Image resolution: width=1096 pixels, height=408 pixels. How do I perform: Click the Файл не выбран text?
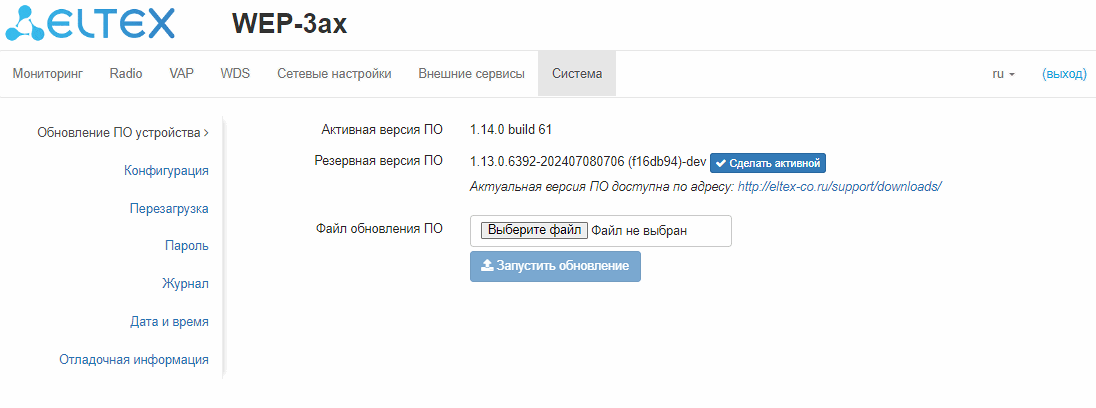(x=640, y=230)
